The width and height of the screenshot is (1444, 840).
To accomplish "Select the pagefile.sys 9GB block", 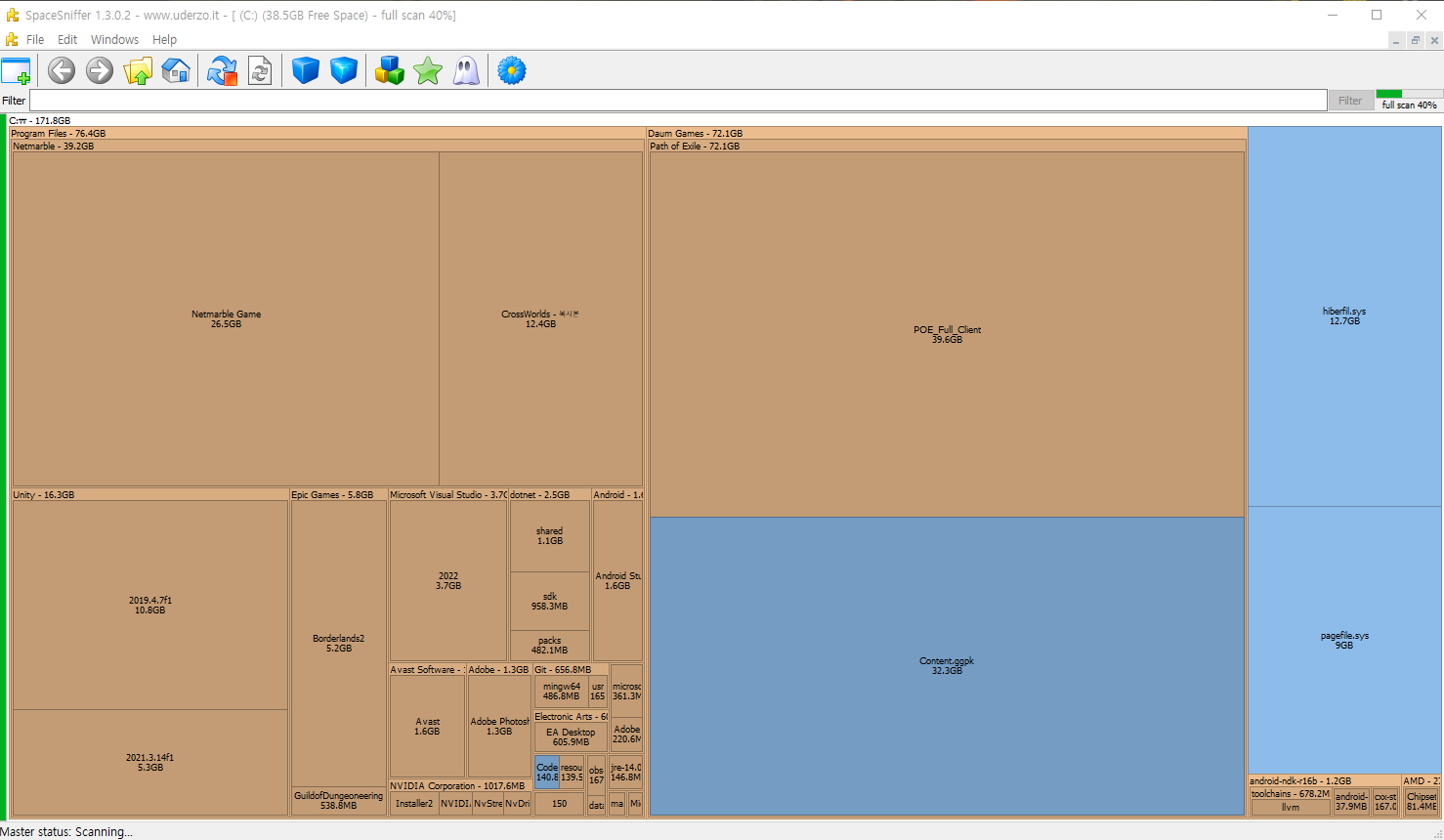I will (x=1344, y=641).
